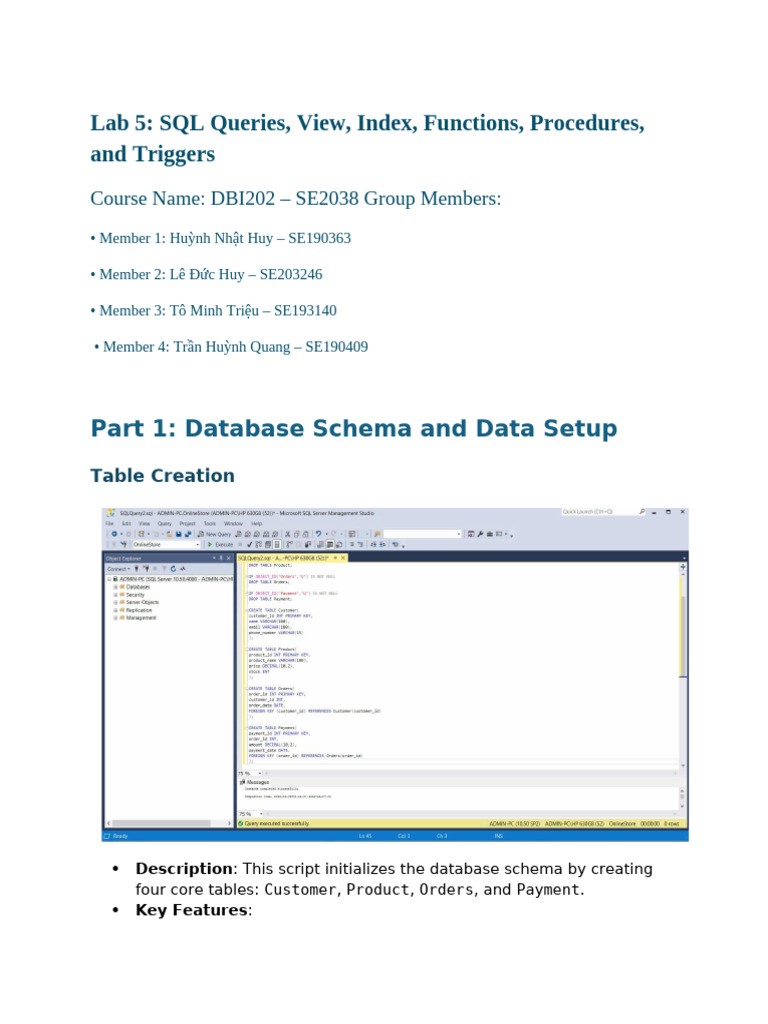Select the Management tree item label
Image resolution: width=768 pixels, height=1024 pixels.
coord(141,618)
